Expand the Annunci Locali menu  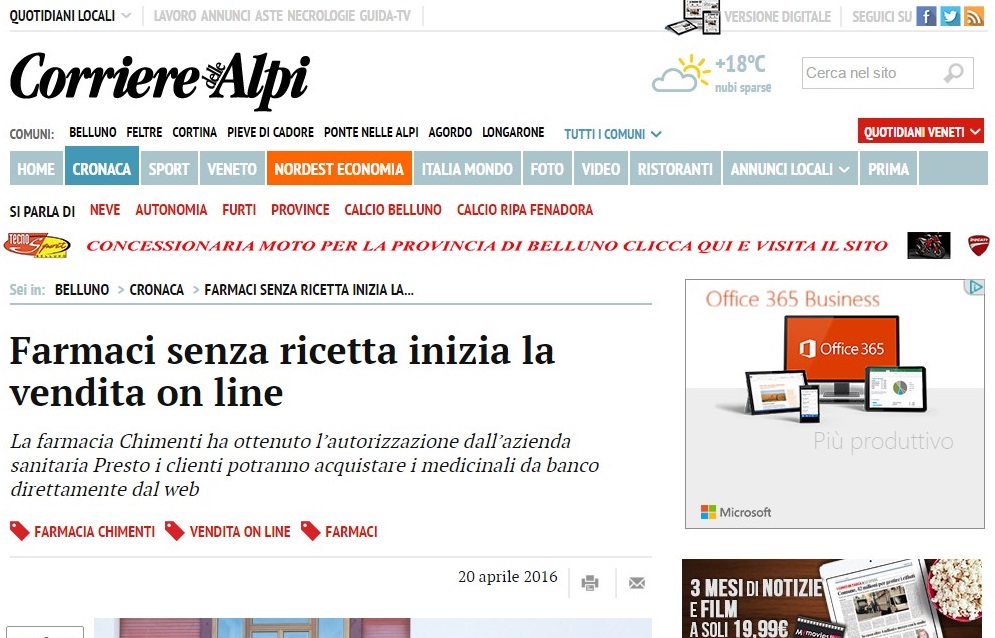pyautogui.click(x=790, y=169)
